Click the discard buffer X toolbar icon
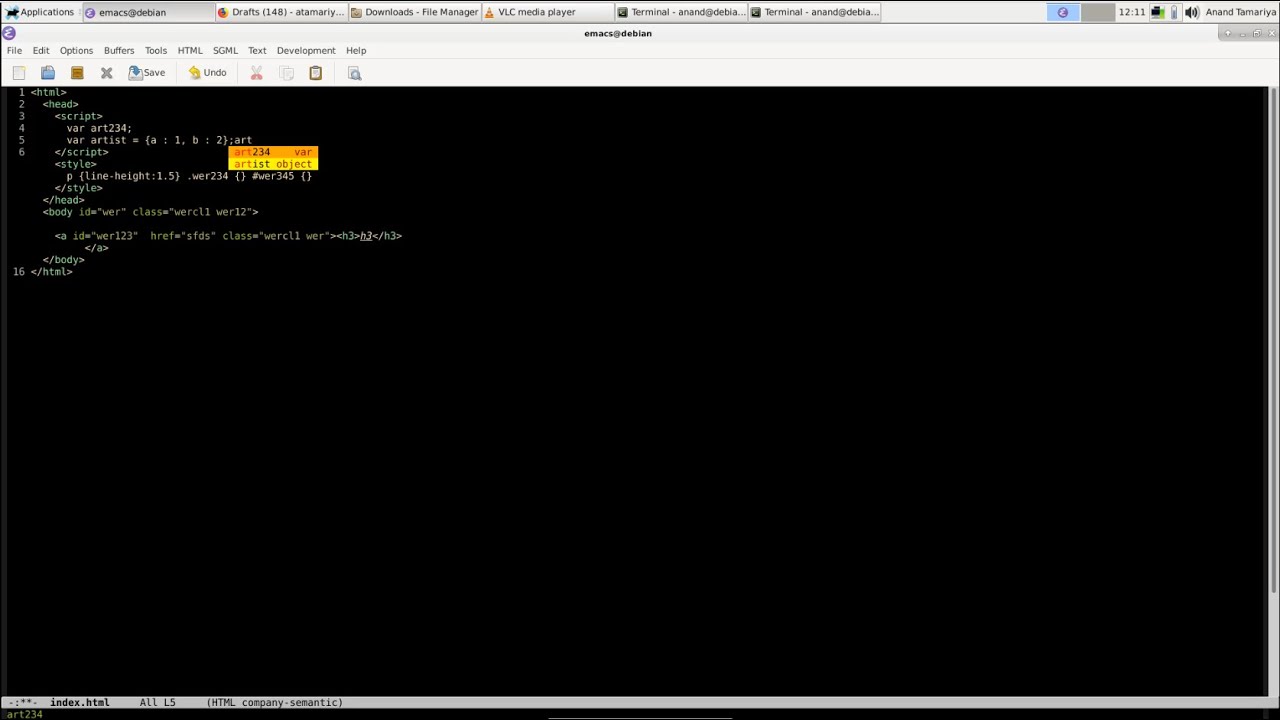 tap(106, 73)
